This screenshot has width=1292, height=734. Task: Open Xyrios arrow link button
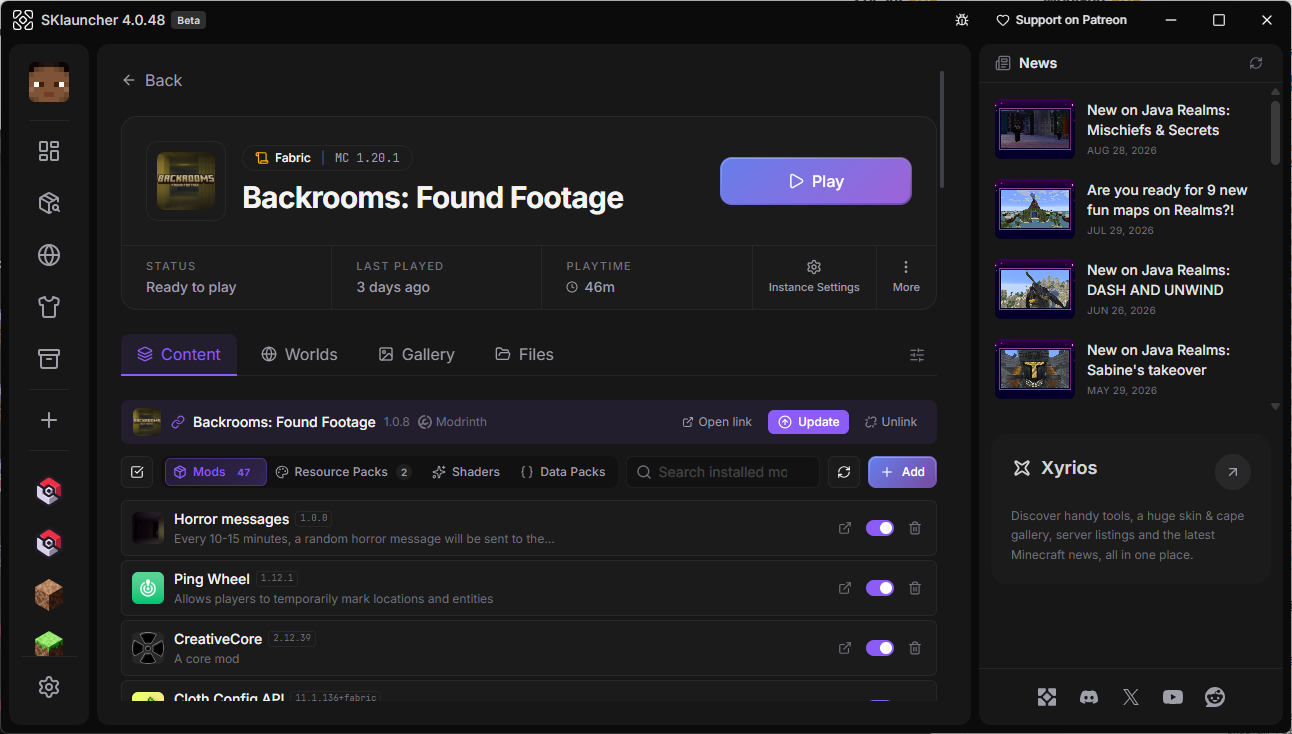point(1232,472)
